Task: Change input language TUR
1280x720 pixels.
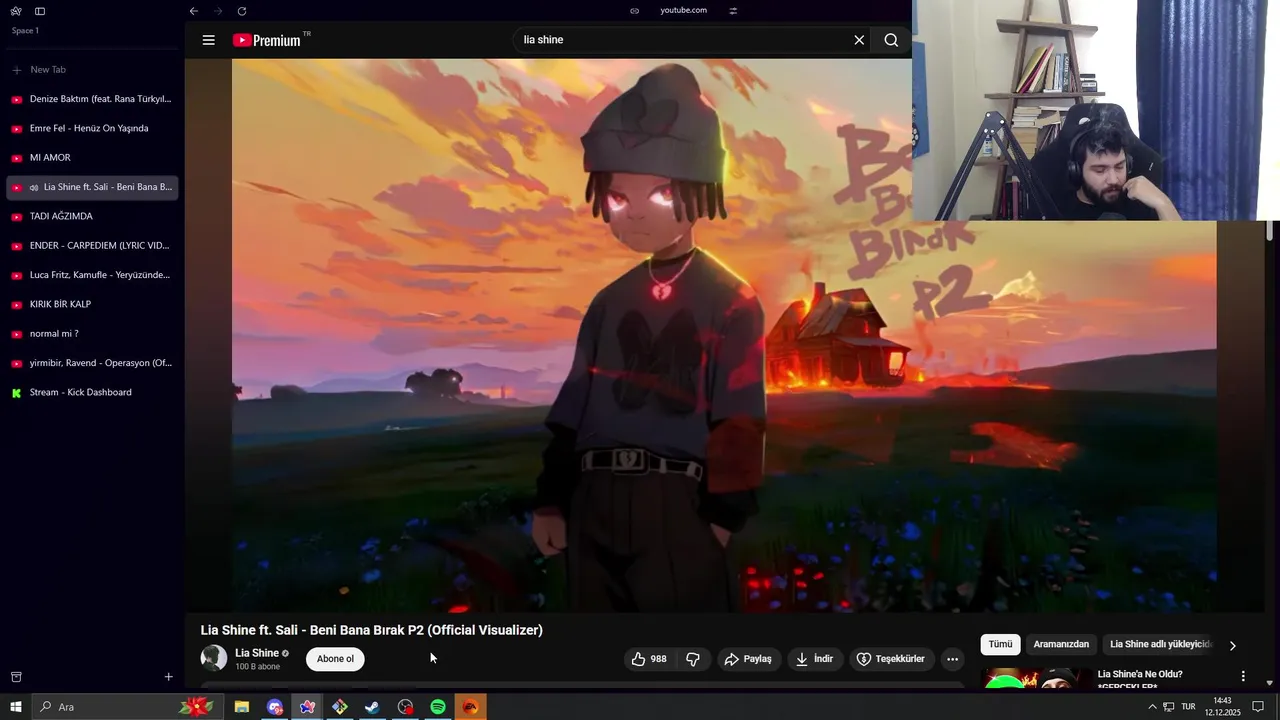Action: [1188, 707]
